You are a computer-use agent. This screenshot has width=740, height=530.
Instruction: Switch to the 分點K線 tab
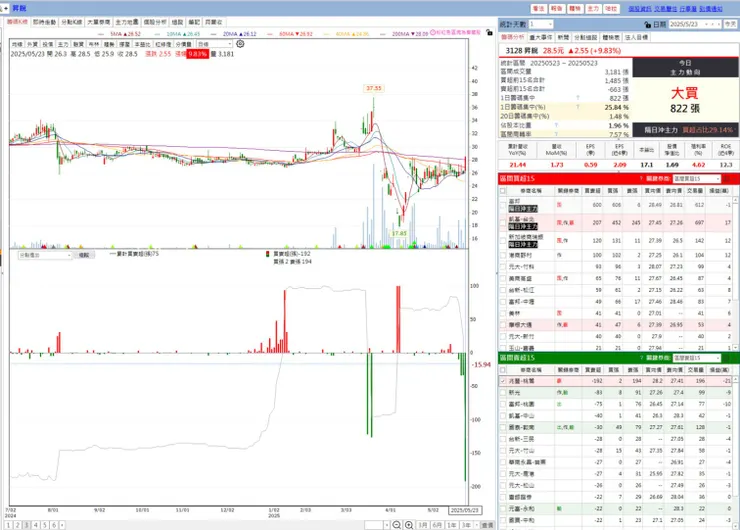tap(72, 22)
